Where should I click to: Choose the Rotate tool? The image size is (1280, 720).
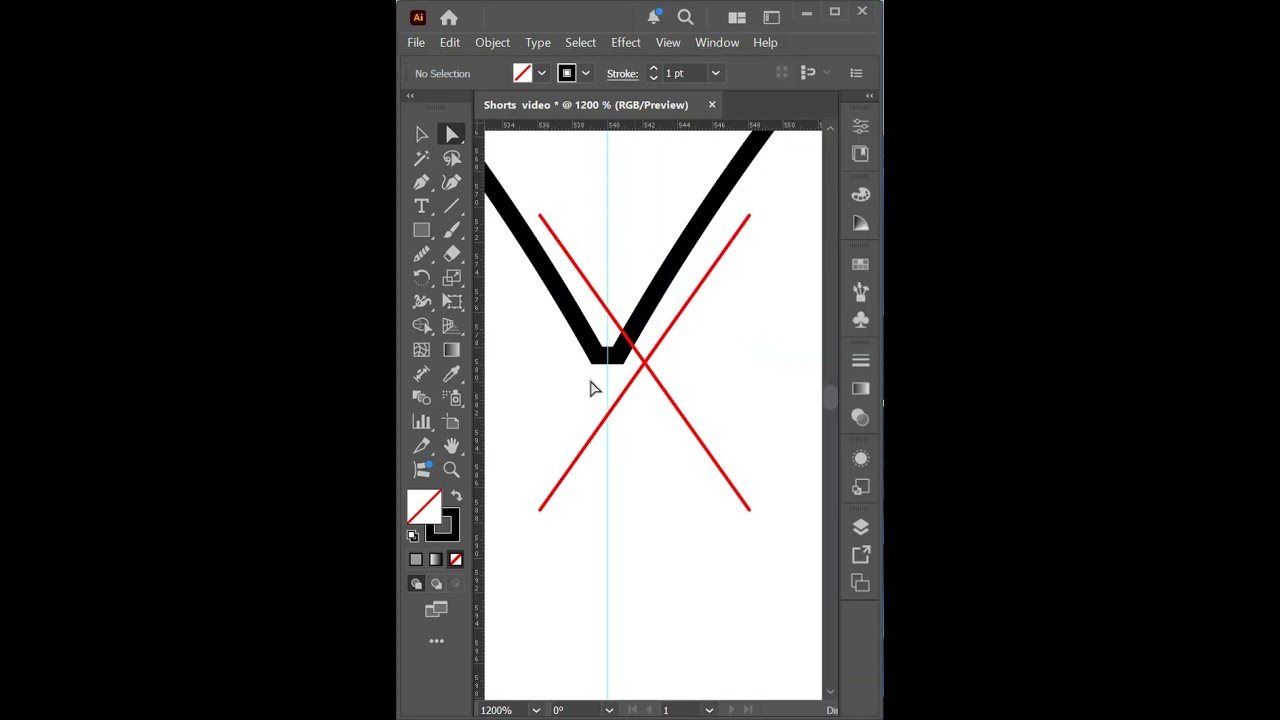tap(422, 278)
